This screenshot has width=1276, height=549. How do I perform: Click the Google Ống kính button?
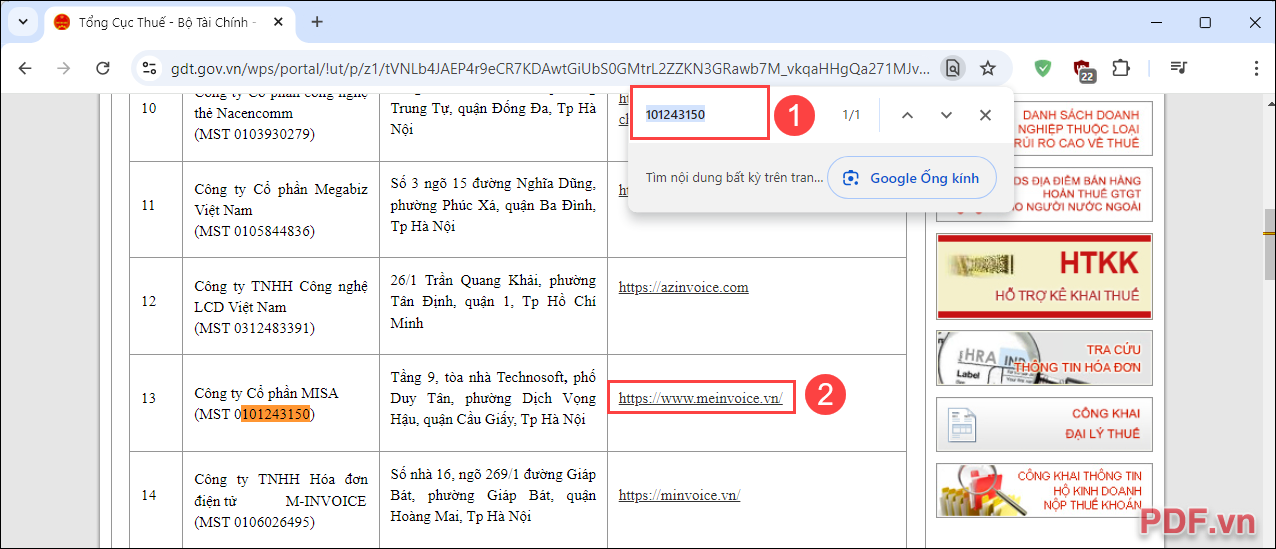(911, 178)
